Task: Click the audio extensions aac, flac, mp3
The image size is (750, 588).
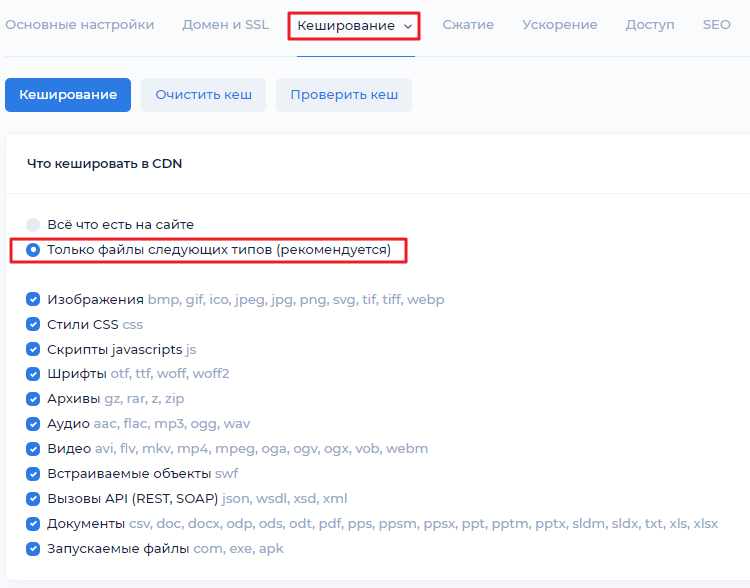Action: pos(172,424)
